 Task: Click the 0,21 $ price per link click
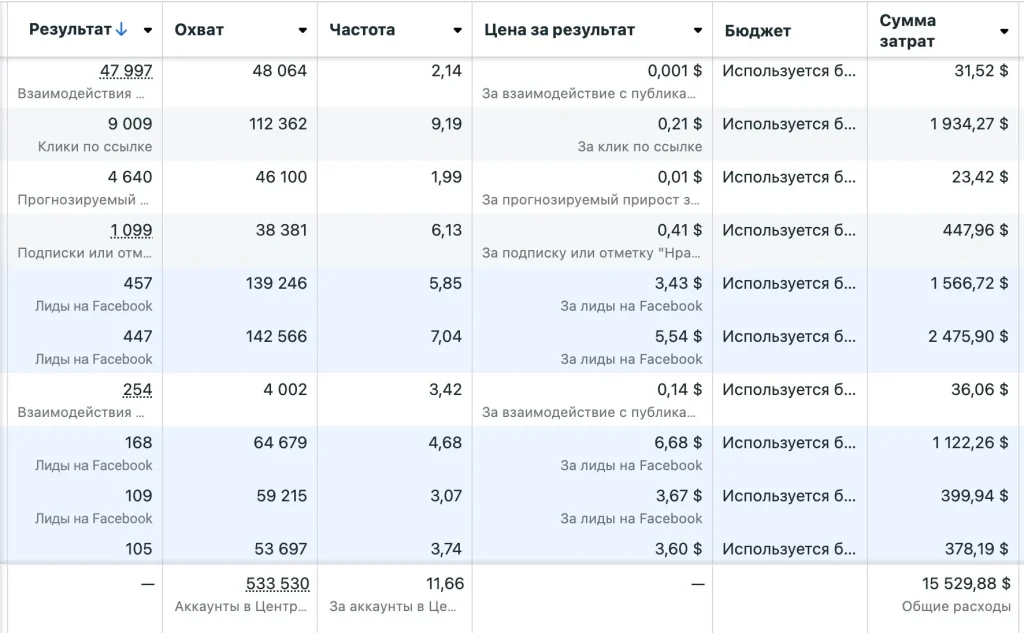click(x=679, y=124)
